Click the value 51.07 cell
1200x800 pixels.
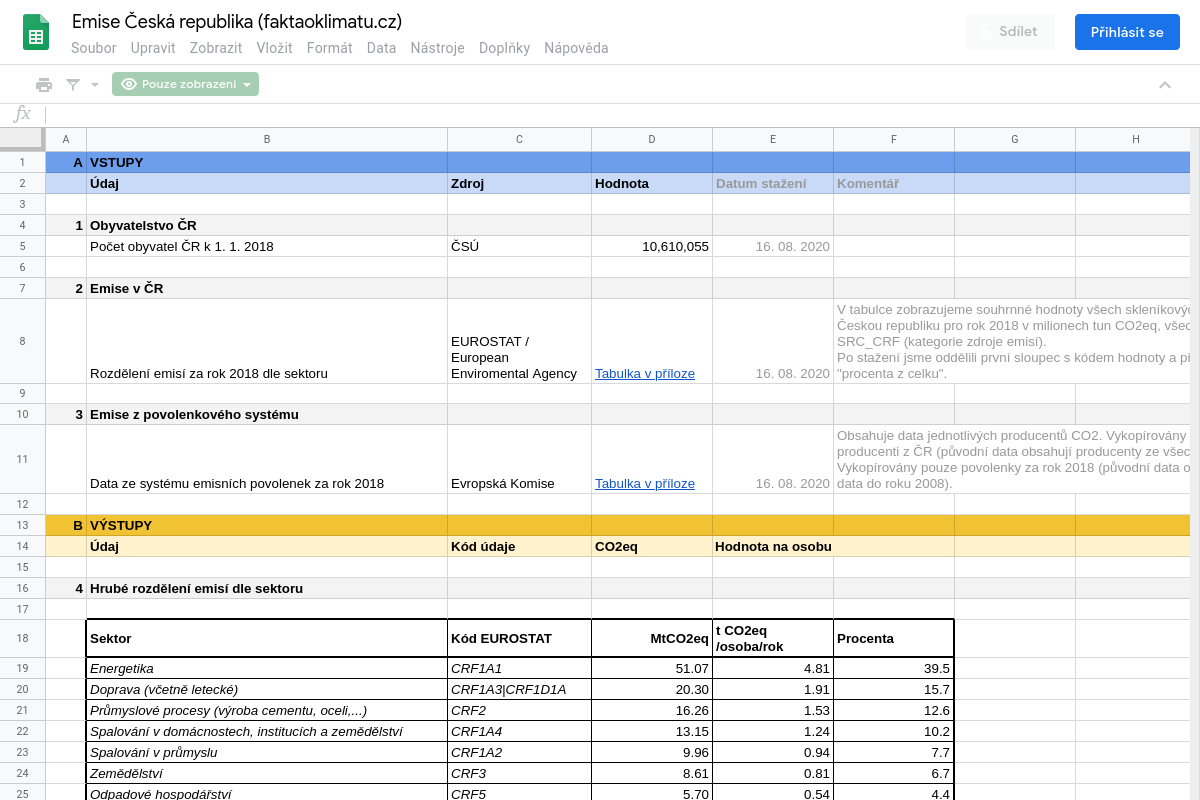[652, 668]
